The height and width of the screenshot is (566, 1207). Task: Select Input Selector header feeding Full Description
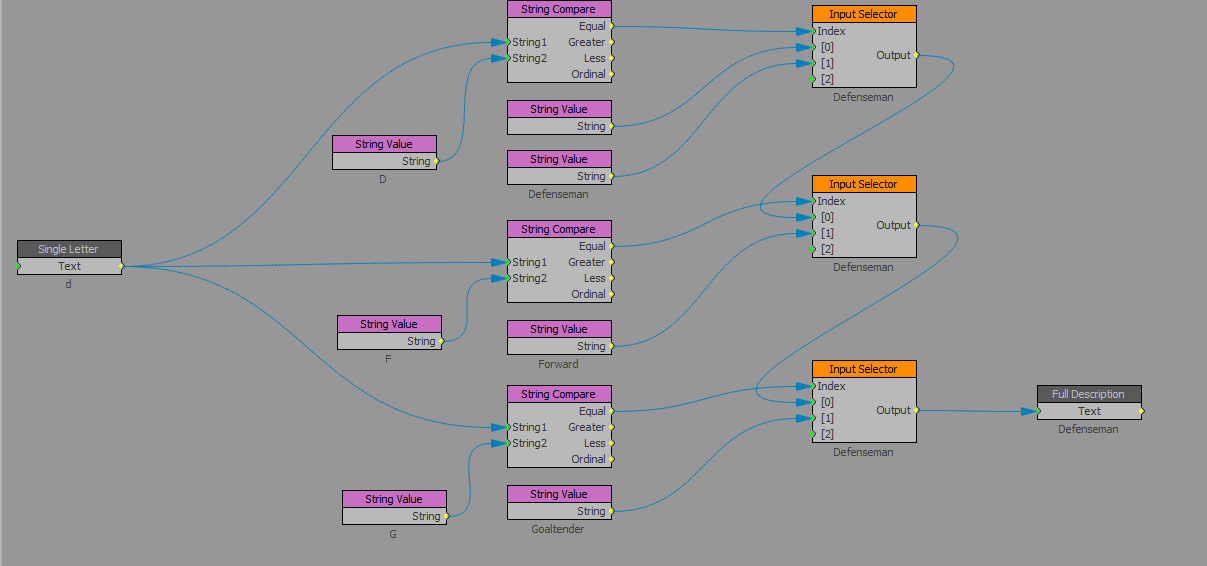tap(864, 369)
